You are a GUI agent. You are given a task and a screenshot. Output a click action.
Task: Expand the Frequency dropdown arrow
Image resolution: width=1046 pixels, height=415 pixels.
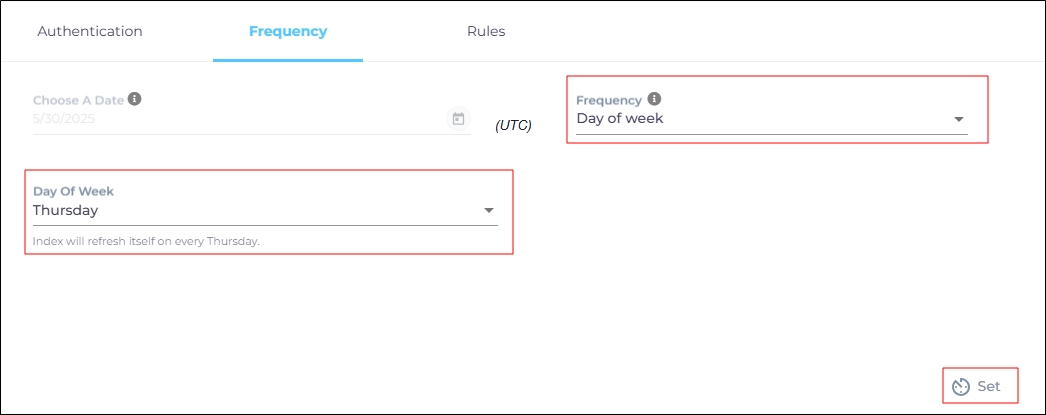[959, 120]
